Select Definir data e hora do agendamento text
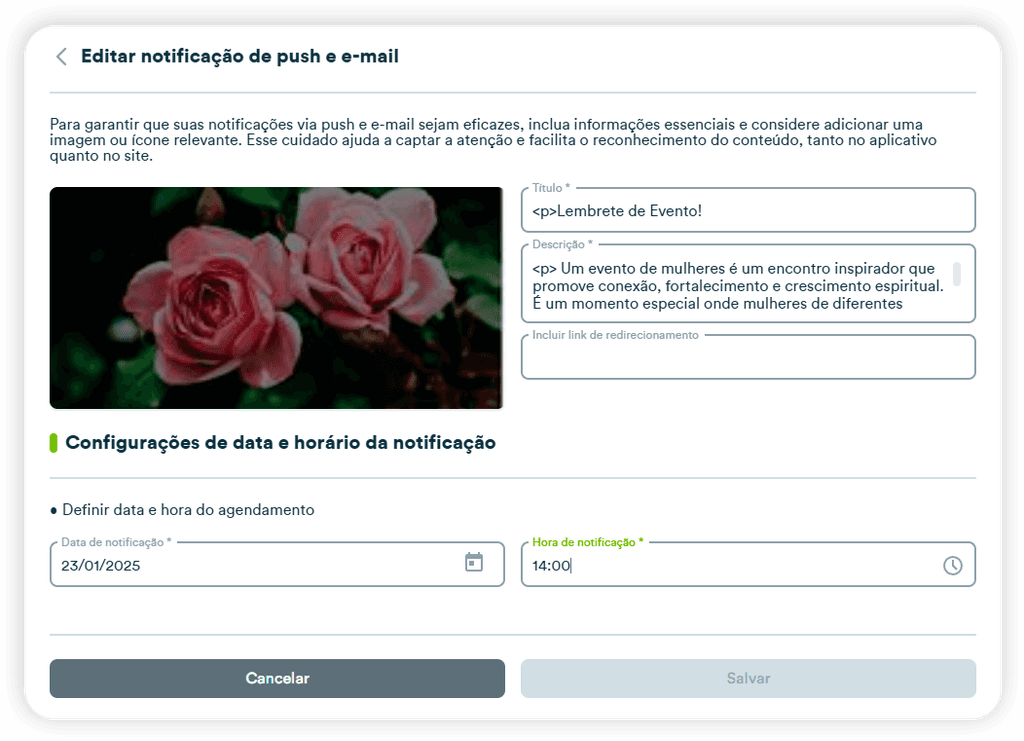Image resolution: width=1024 pixels, height=741 pixels. 188,510
